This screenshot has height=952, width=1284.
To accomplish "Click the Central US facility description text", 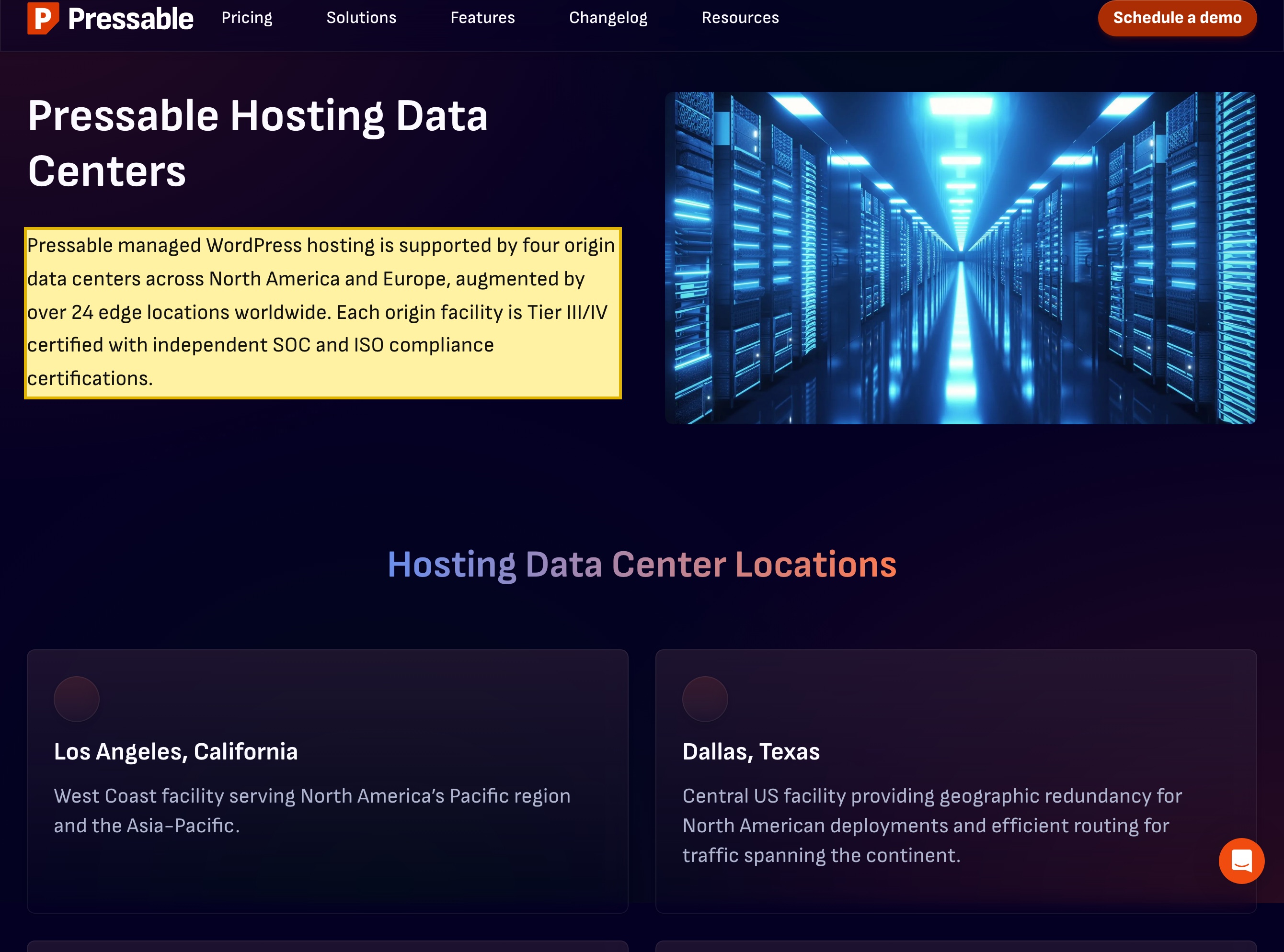I will click(932, 825).
